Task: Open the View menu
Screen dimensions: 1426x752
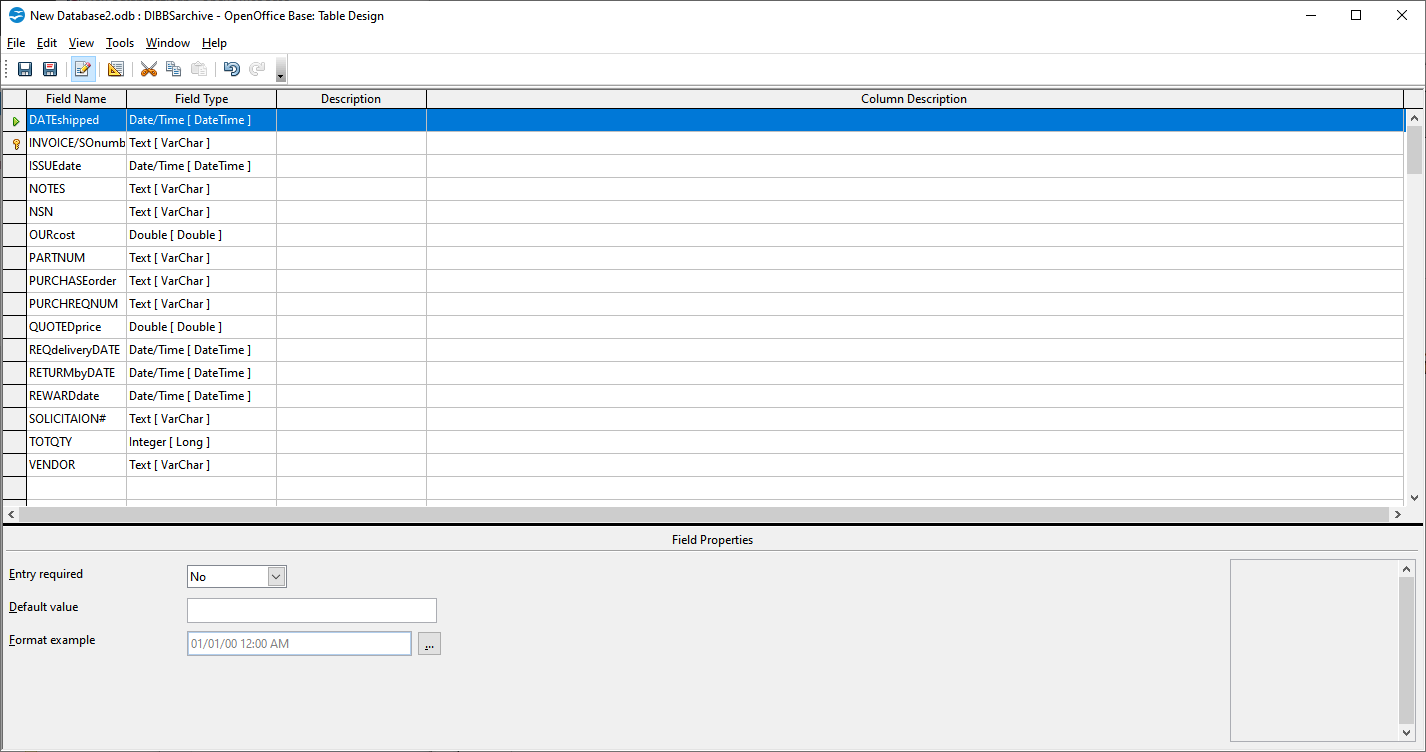Action: coord(81,43)
